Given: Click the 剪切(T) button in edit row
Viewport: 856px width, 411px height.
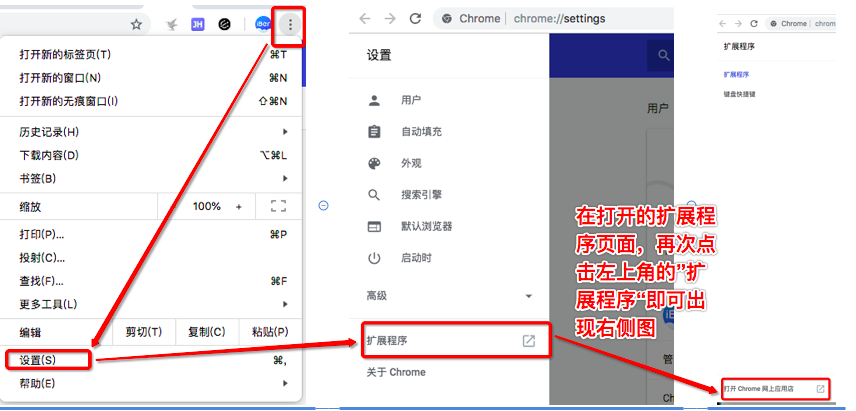Looking at the screenshot, I should coord(144,332).
